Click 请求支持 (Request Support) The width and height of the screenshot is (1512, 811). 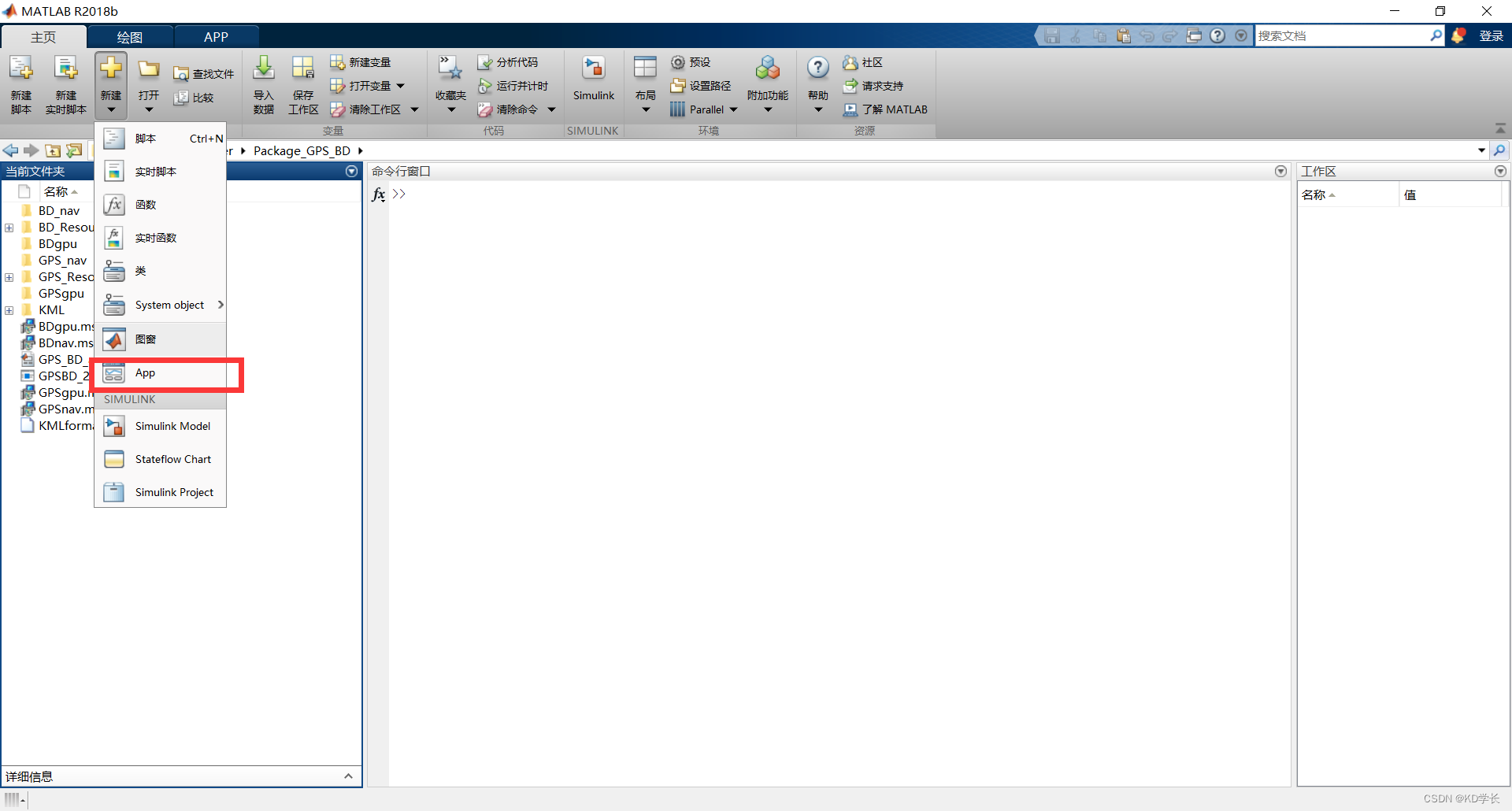873,86
